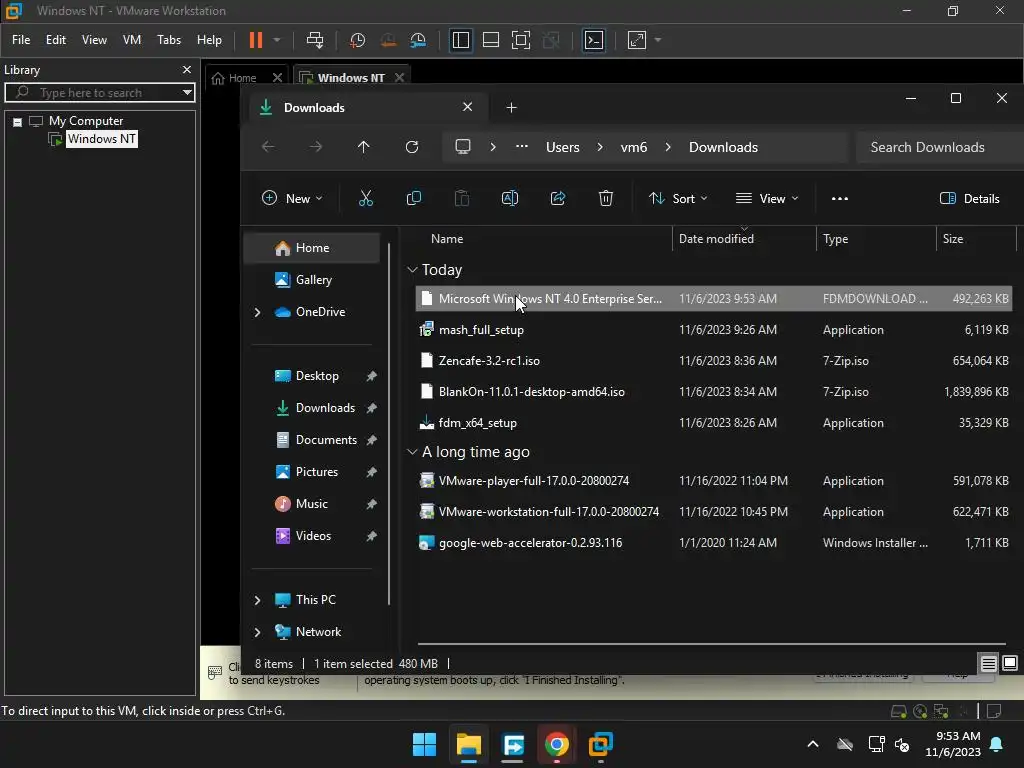Open the VMware View menu
1024x768 pixels.
(x=94, y=40)
